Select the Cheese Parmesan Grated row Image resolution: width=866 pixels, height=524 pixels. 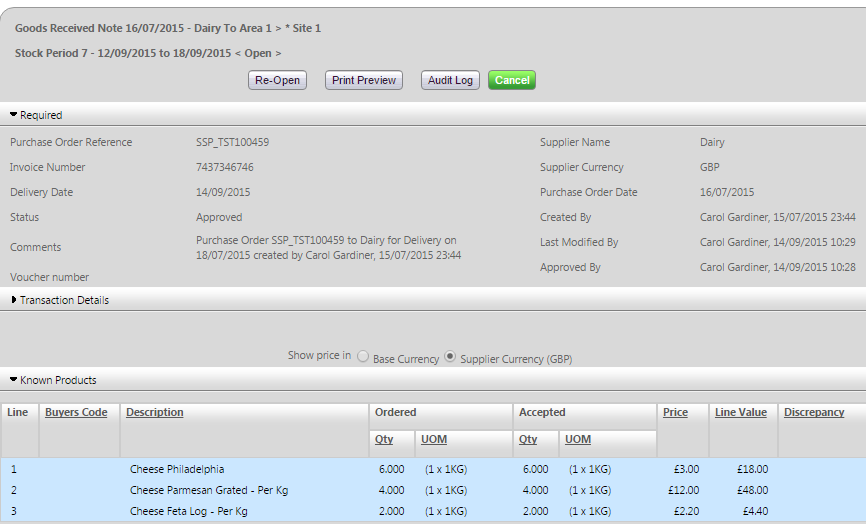point(194,490)
